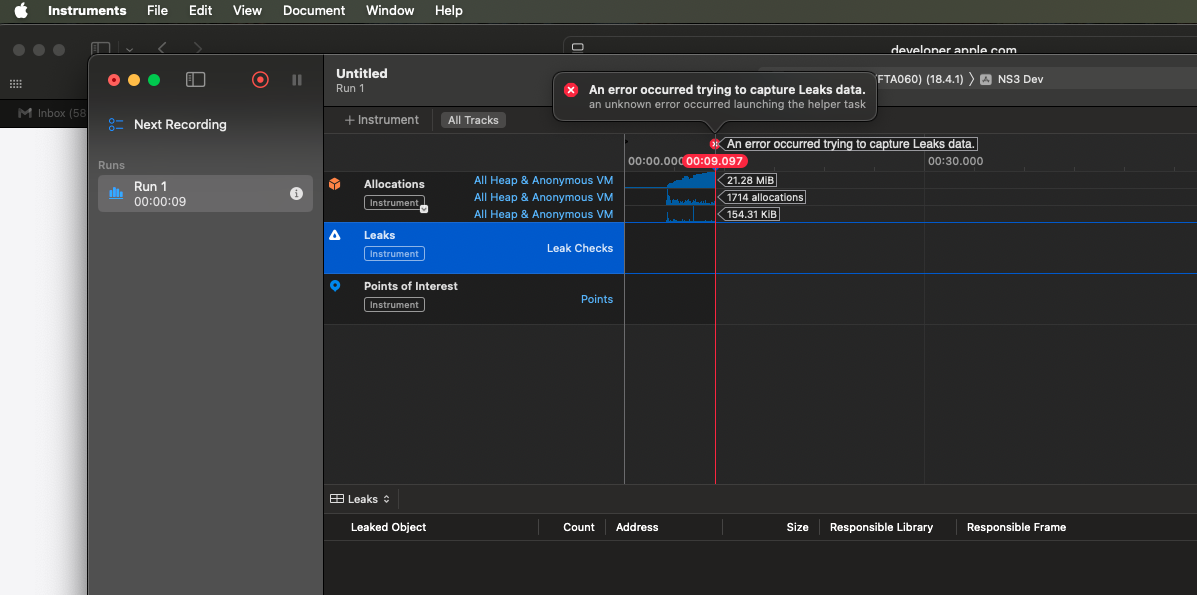Sort by the Address column header
The height and width of the screenshot is (595, 1197).
(x=637, y=527)
